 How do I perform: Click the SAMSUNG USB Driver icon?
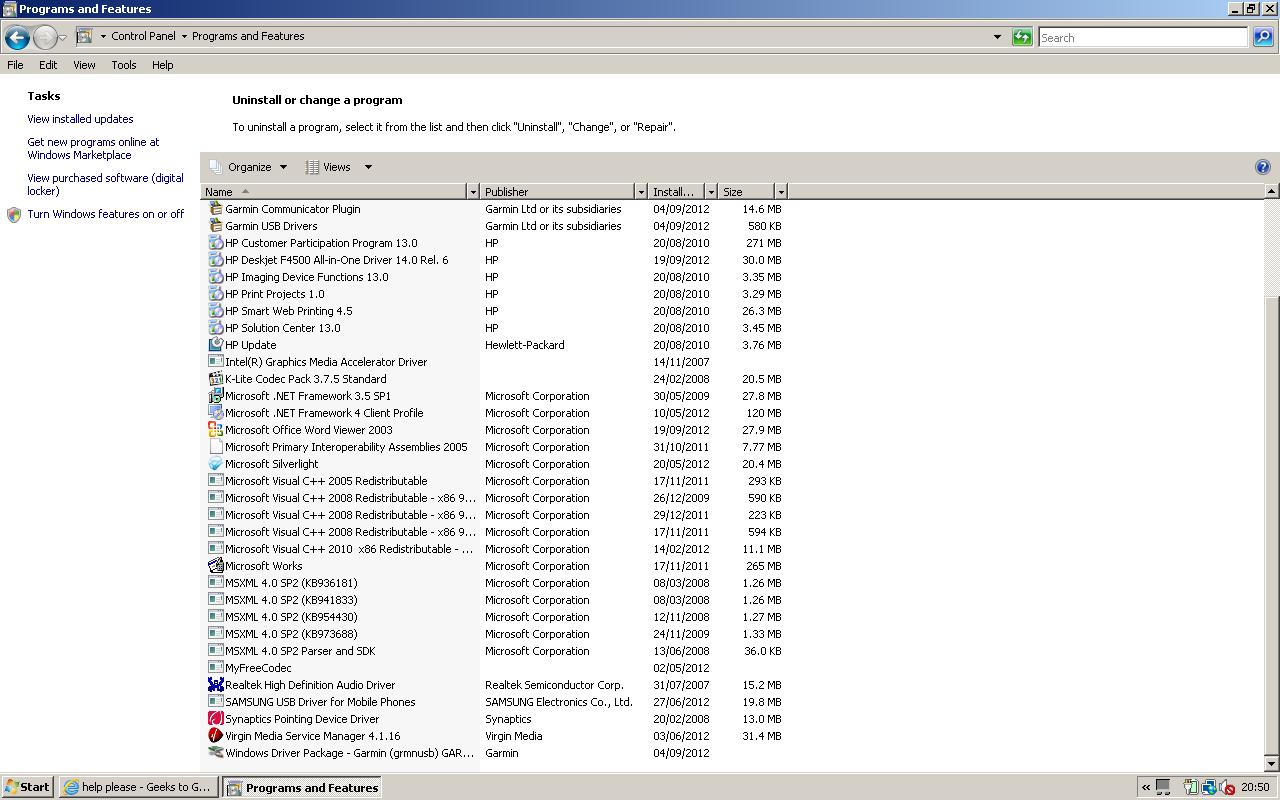[215, 702]
